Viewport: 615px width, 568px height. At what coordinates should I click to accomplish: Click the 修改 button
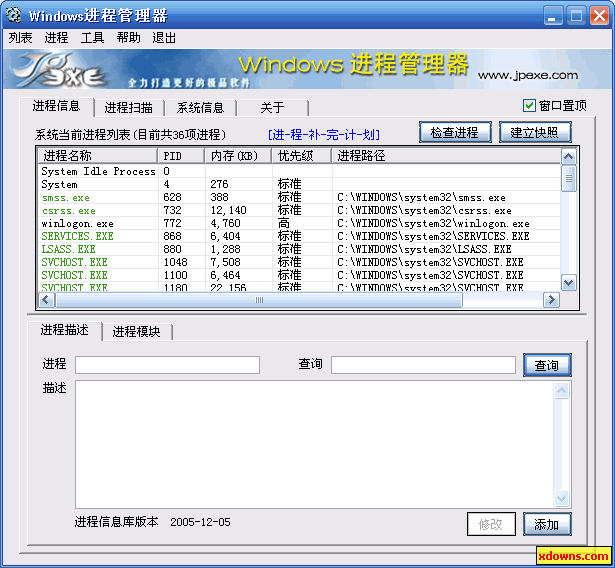coord(491,524)
